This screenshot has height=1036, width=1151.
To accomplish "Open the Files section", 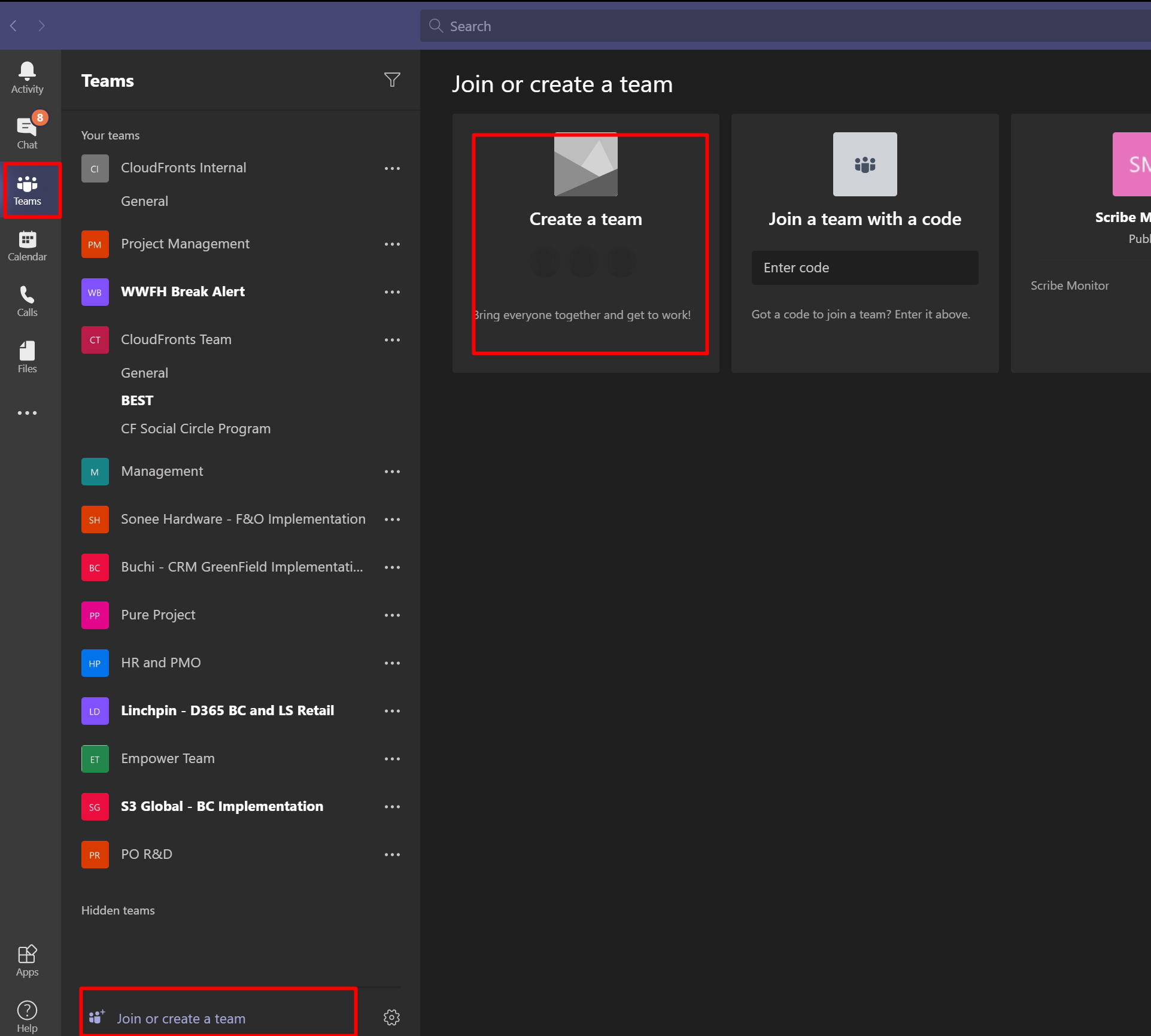I will pyautogui.click(x=27, y=356).
